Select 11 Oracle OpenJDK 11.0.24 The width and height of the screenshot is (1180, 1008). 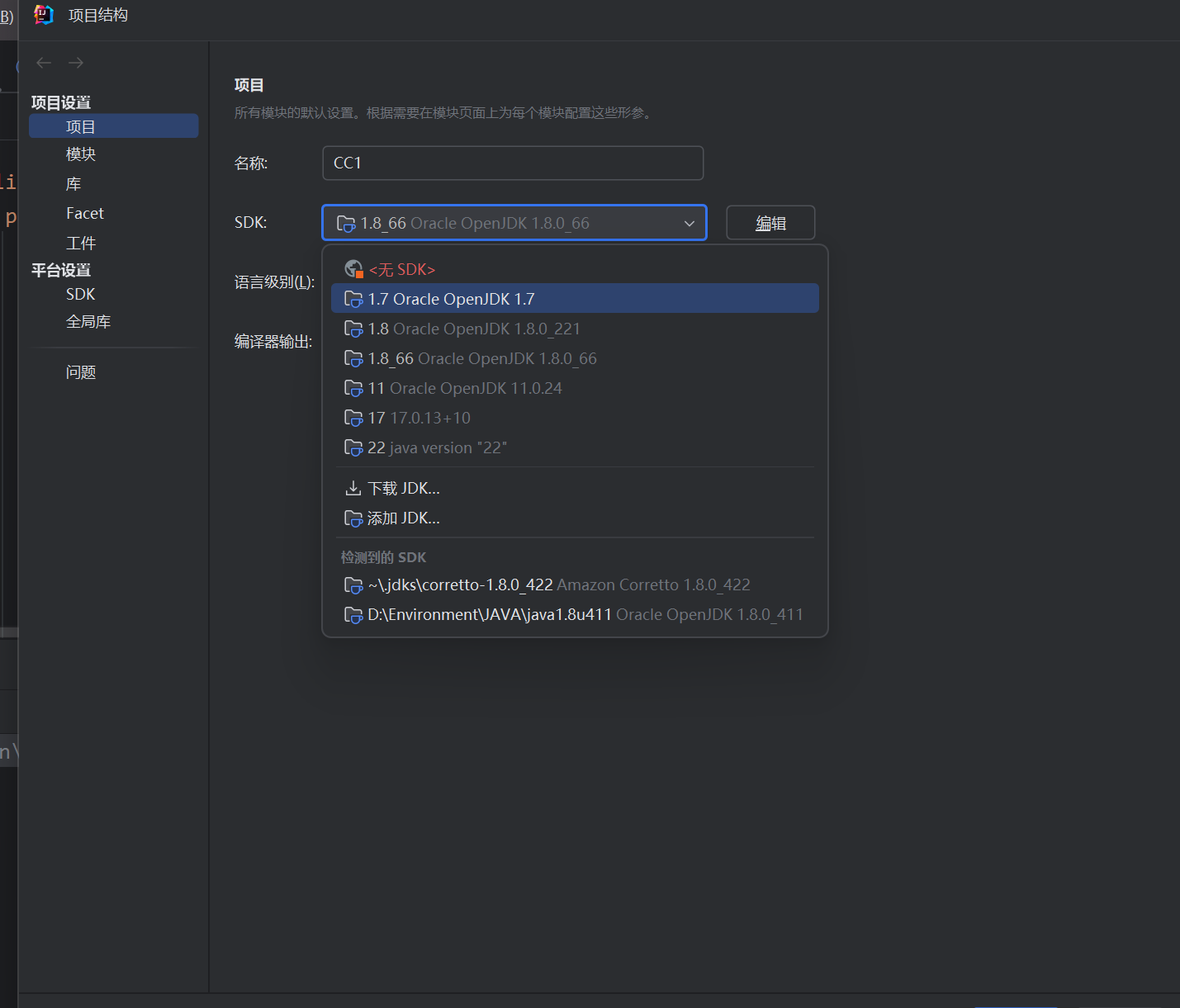[x=575, y=388]
